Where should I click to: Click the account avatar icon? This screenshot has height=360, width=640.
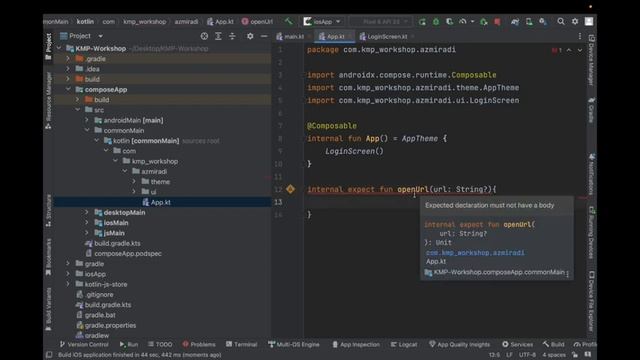click(x=589, y=22)
